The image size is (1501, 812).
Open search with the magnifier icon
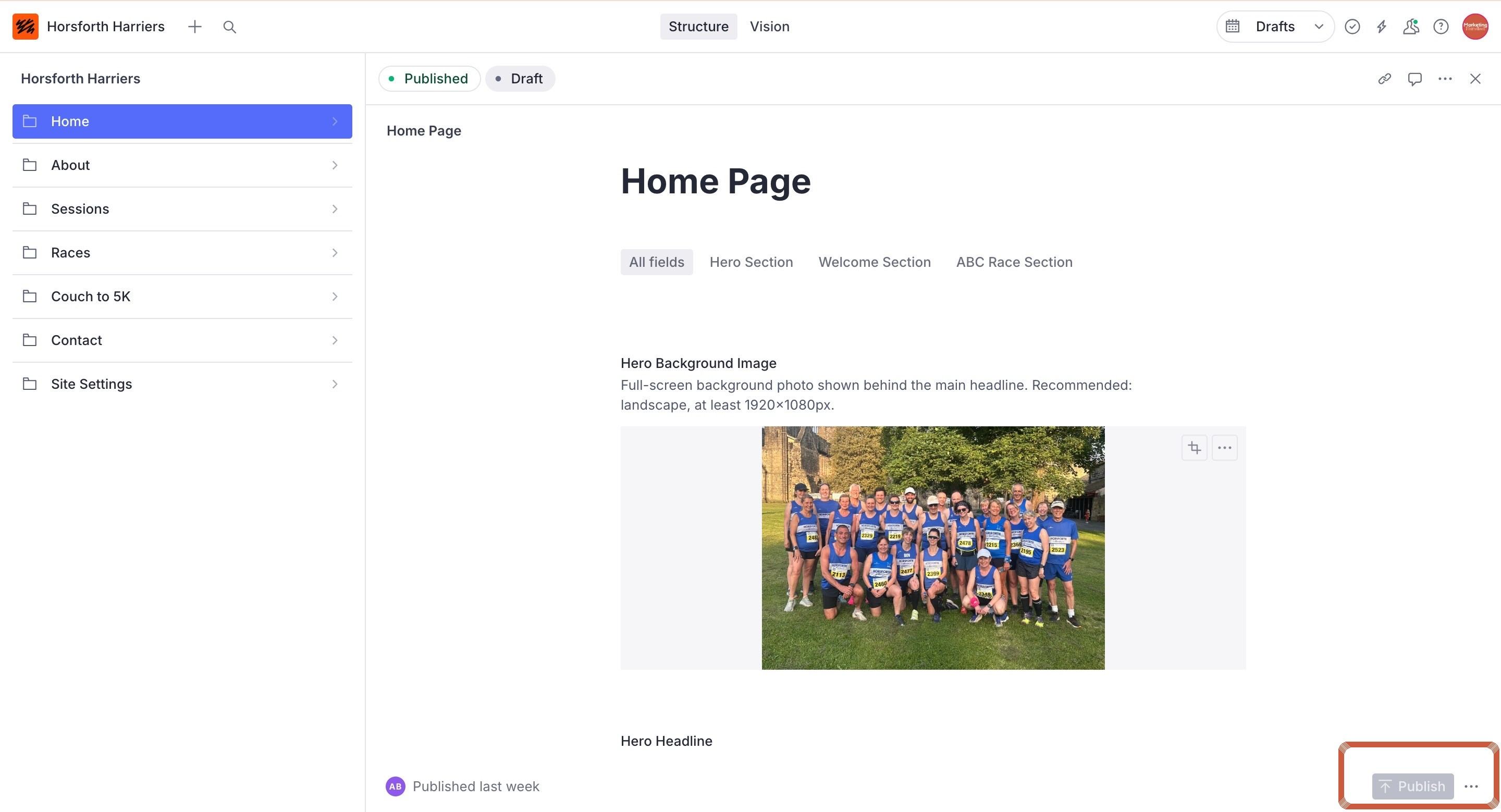point(229,27)
